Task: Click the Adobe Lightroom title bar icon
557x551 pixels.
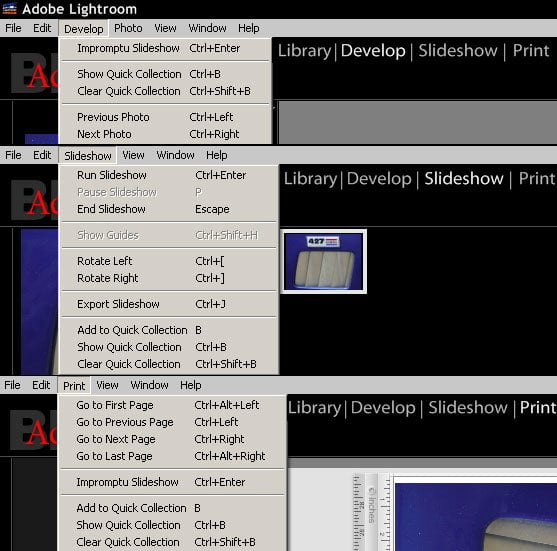Action: tap(9, 9)
